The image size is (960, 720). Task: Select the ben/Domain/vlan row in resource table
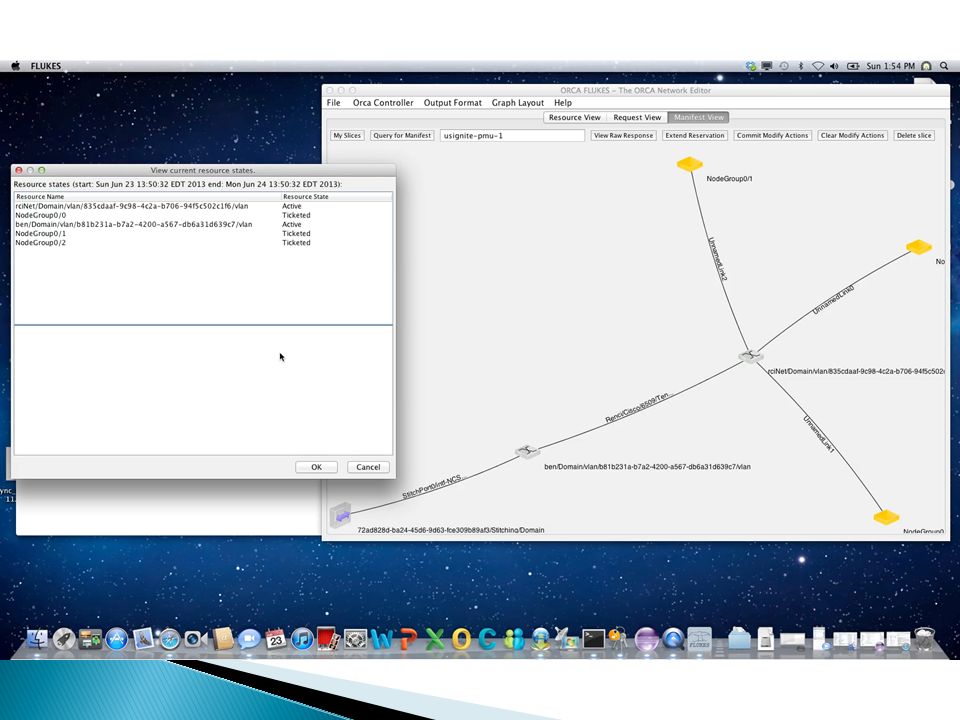click(203, 225)
